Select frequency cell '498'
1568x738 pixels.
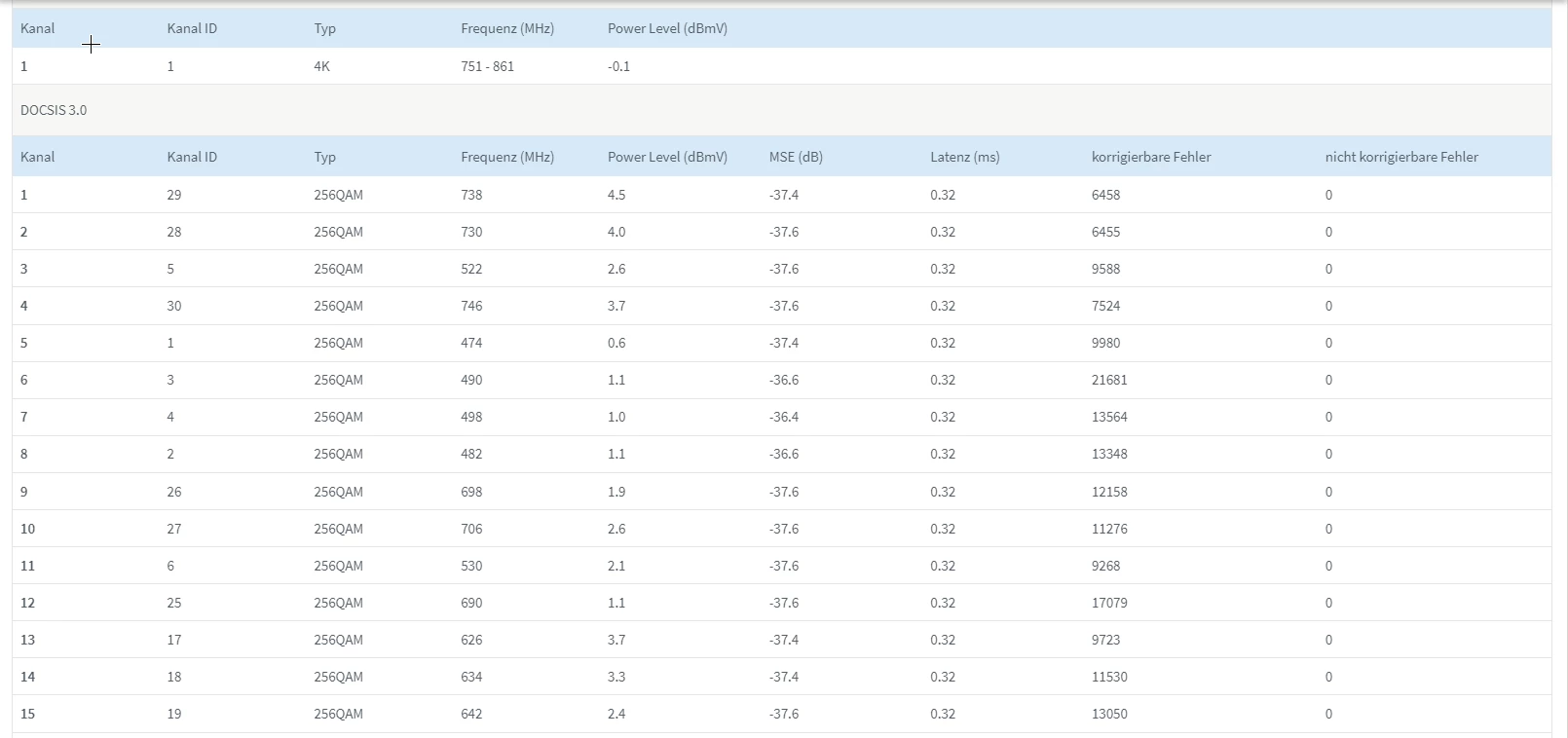point(471,417)
